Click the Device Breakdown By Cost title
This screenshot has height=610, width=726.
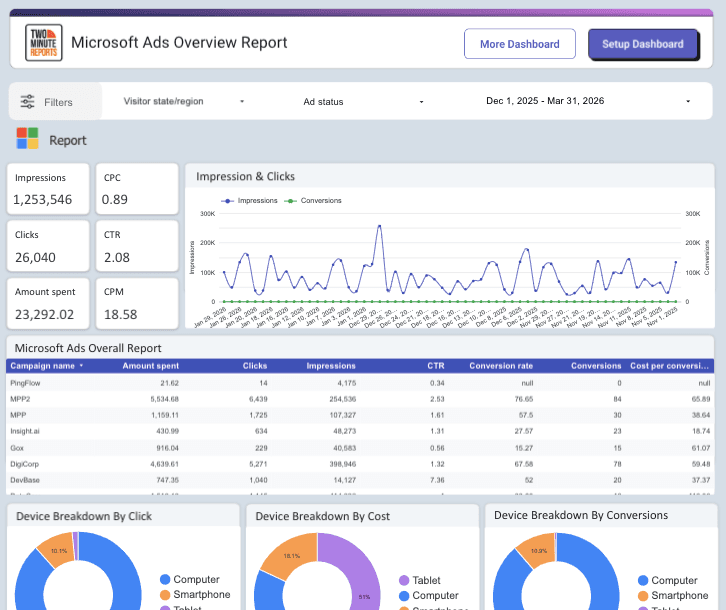[x=323, y=516]
